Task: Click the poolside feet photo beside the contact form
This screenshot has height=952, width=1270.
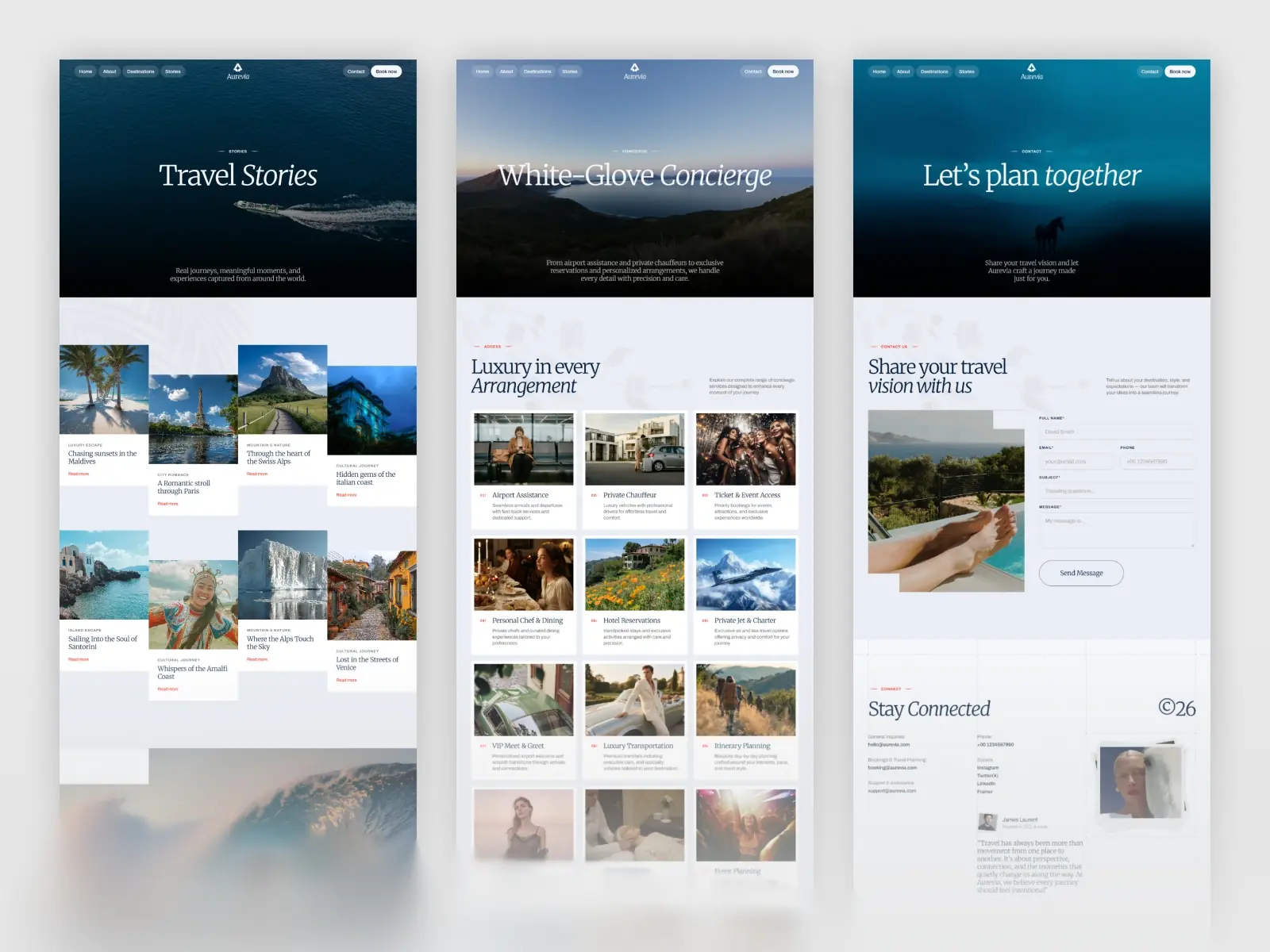Action: [946, 501]
